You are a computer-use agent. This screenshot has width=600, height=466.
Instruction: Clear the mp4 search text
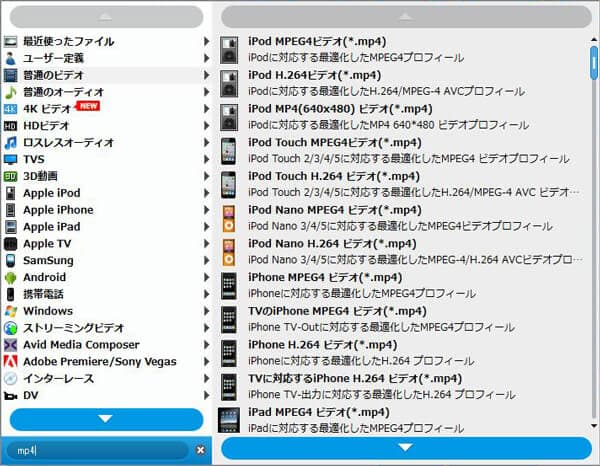click(x=200, y=450)
